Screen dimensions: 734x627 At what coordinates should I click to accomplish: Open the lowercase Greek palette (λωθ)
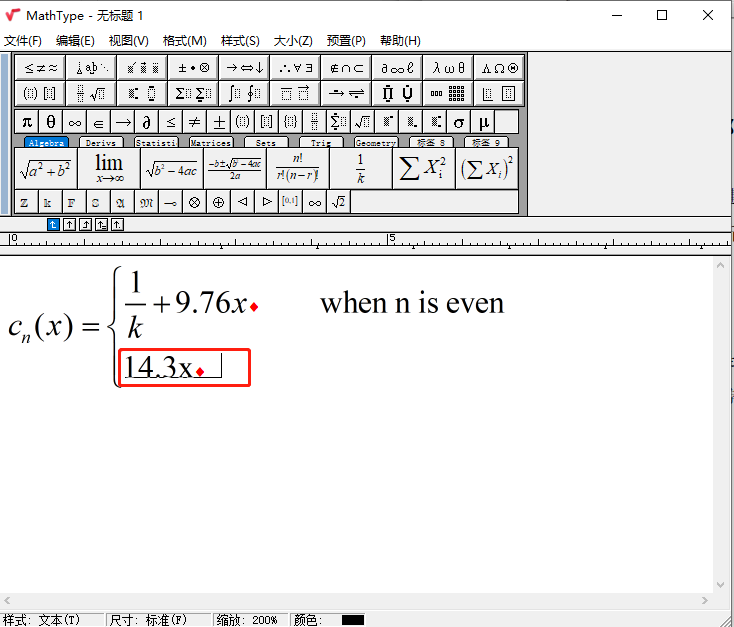pyautogui.click(x=448, y=68)
